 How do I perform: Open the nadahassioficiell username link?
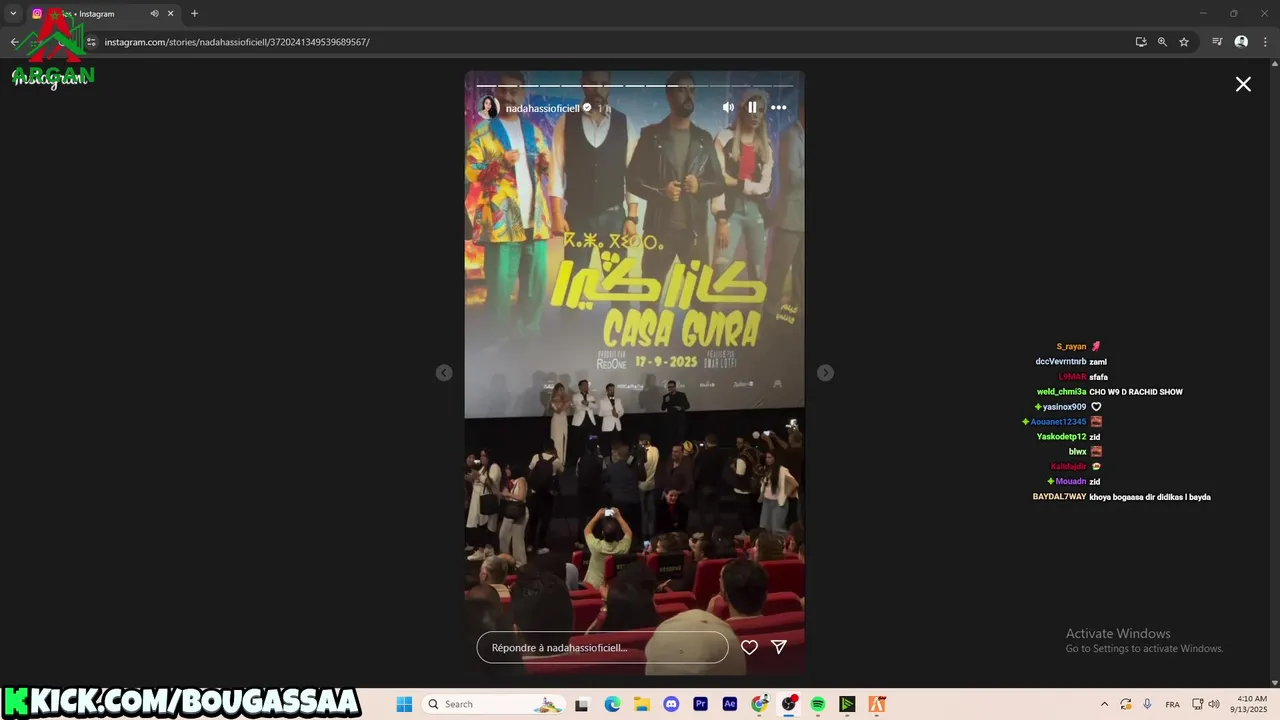click(542, 108)
